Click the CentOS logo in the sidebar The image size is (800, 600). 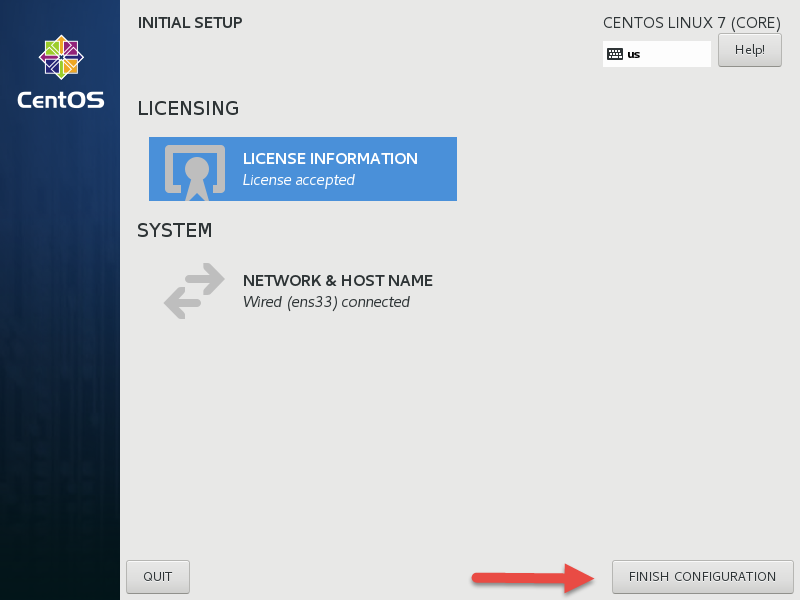(x=61, y=57)
